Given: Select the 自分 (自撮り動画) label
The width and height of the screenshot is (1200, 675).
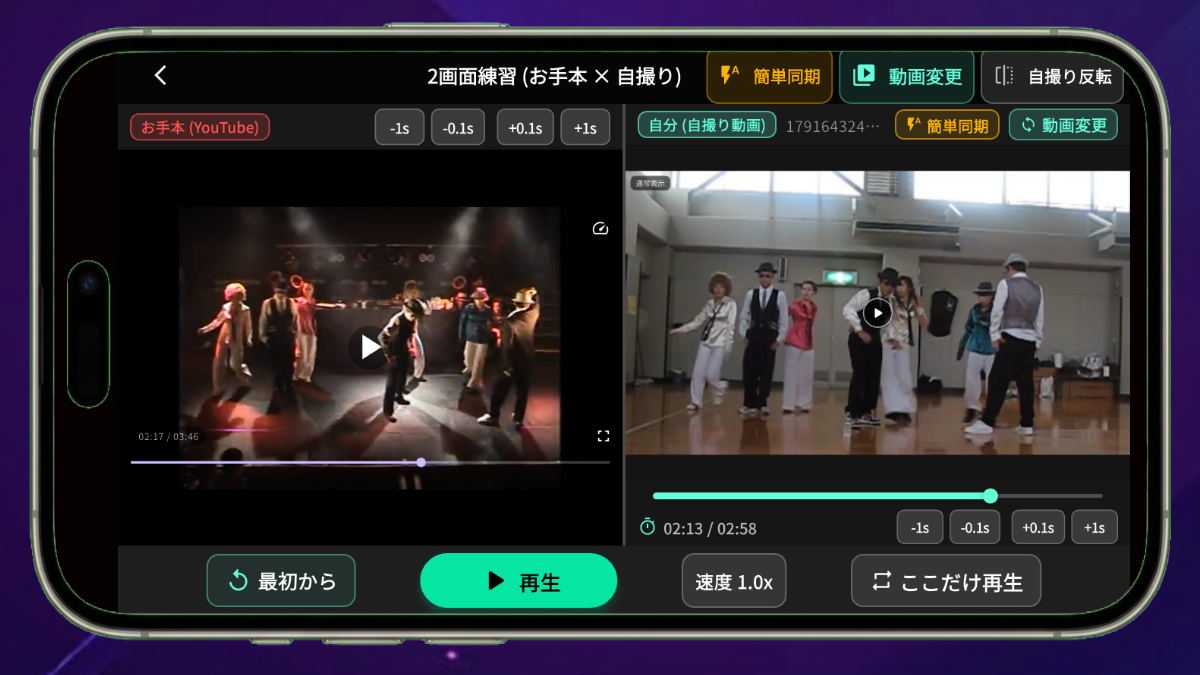Looking at the screenshot, I should [707, 125].
